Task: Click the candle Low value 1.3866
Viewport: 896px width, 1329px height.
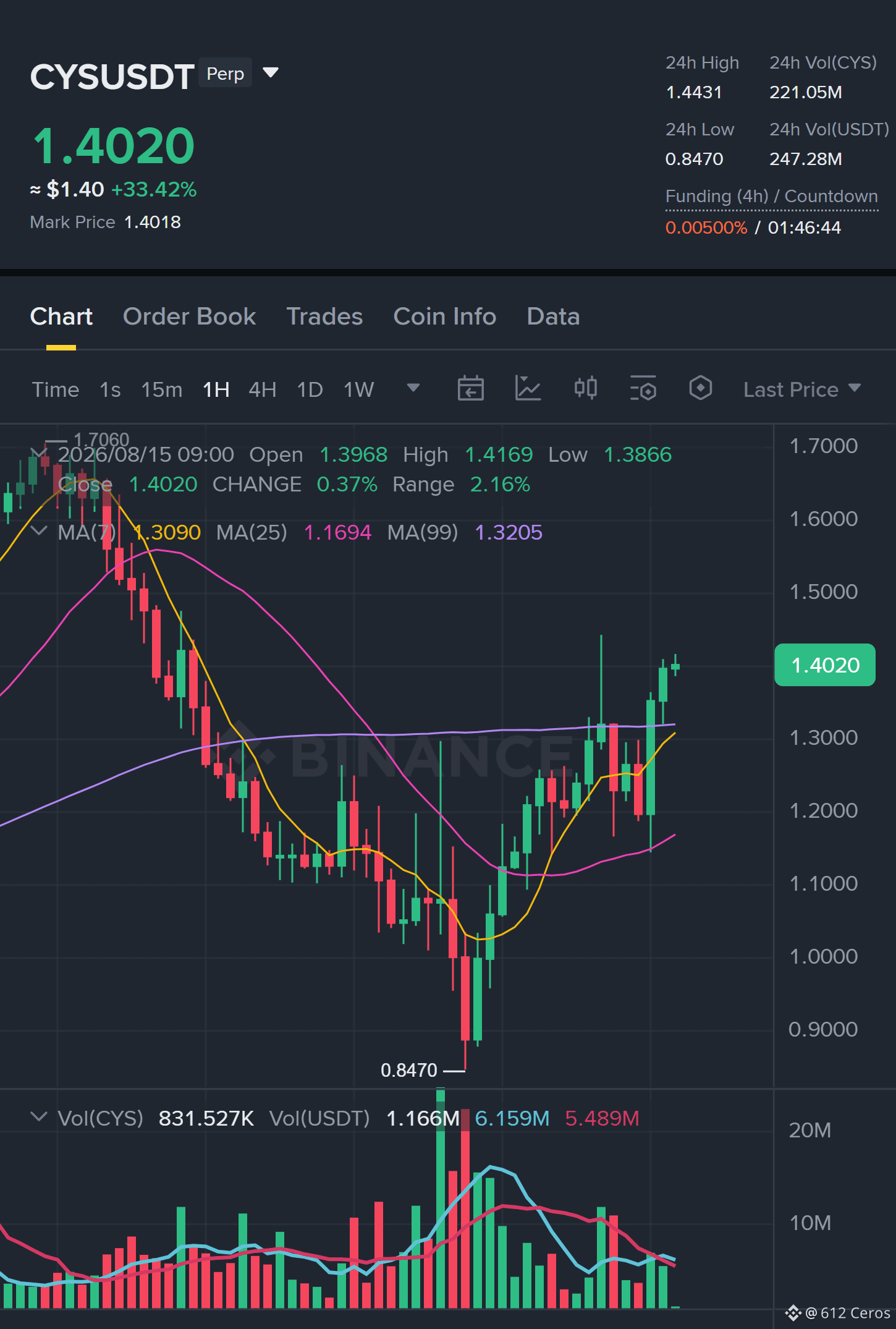Action: [x=638, y=455]
